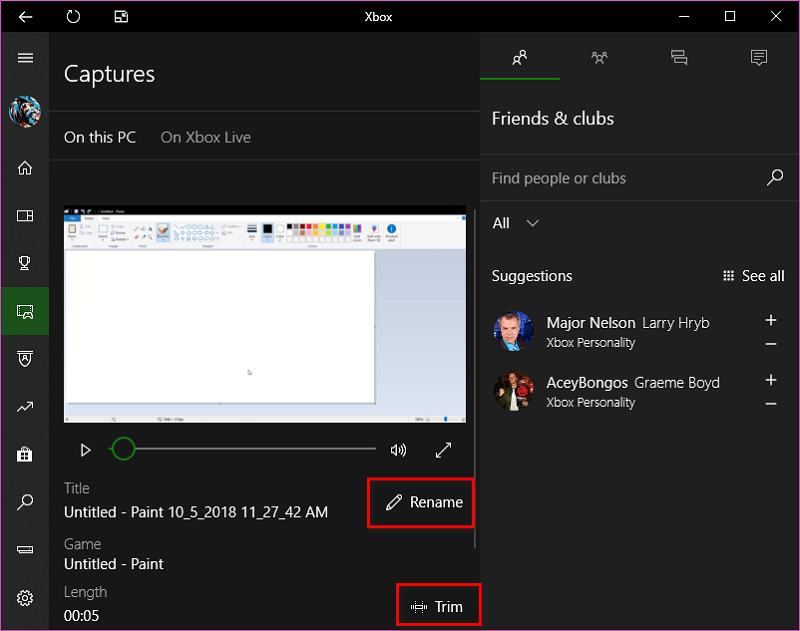Open the hamburger menu

pos(25,58)
